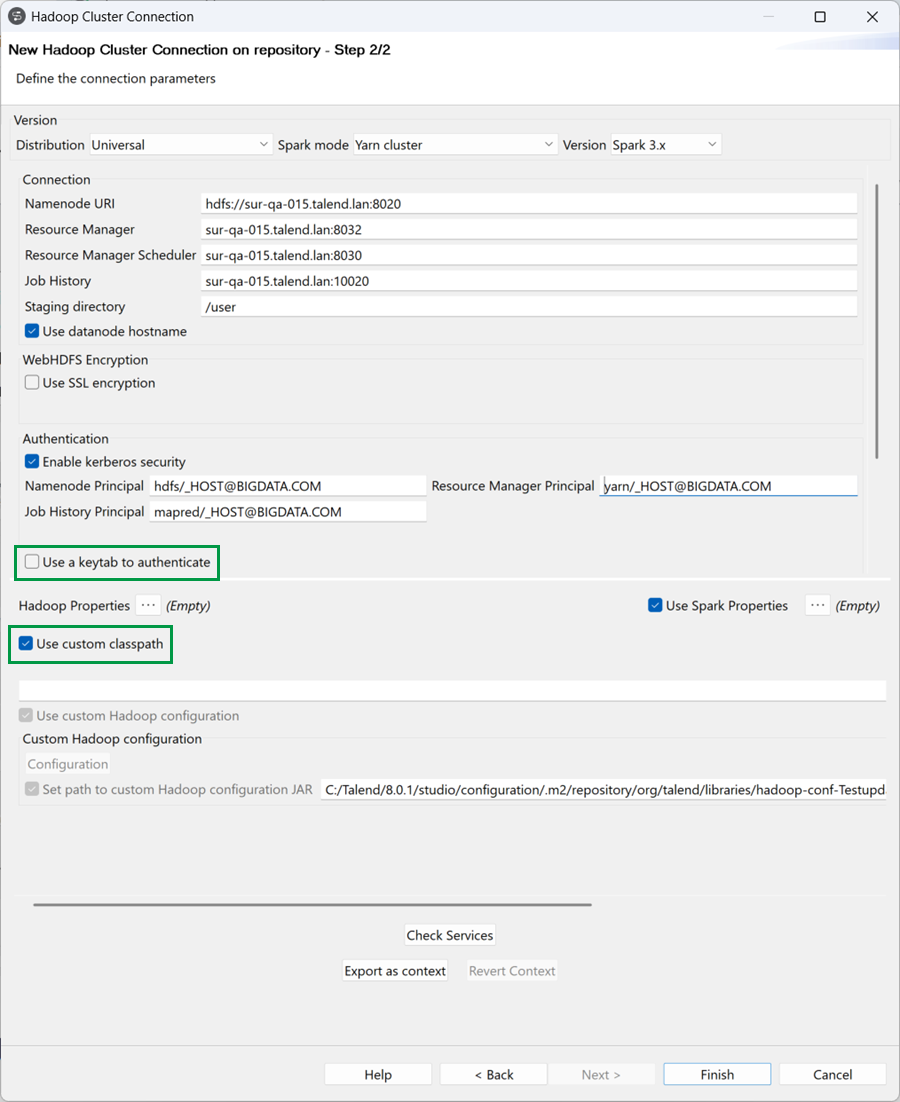Open the Hadoop Properties editor via ellipsis icon
This screenshot has width=900, height=1102.
[x=147, y=605]
